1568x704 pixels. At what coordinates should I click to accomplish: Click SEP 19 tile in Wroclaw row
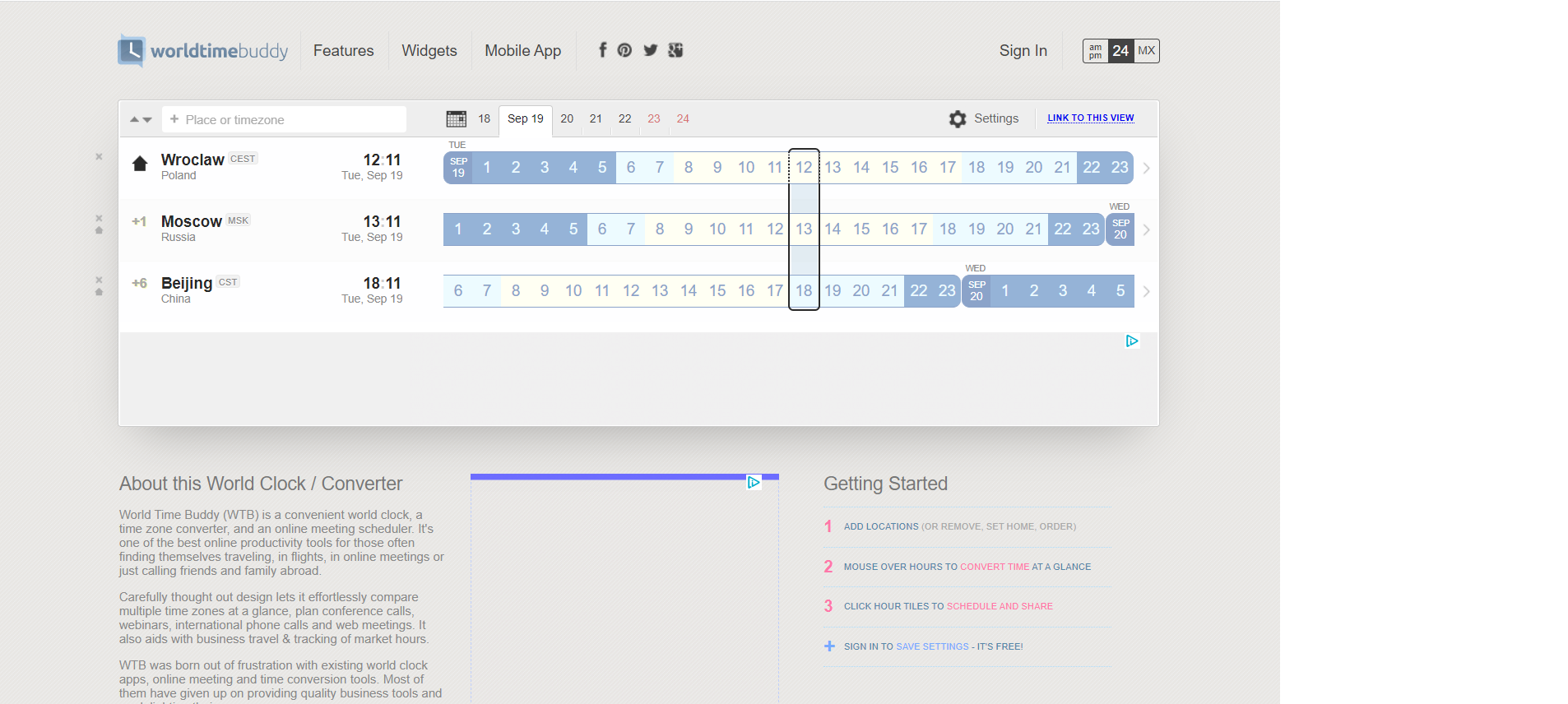pyautogui.click(x=458, y=168)
